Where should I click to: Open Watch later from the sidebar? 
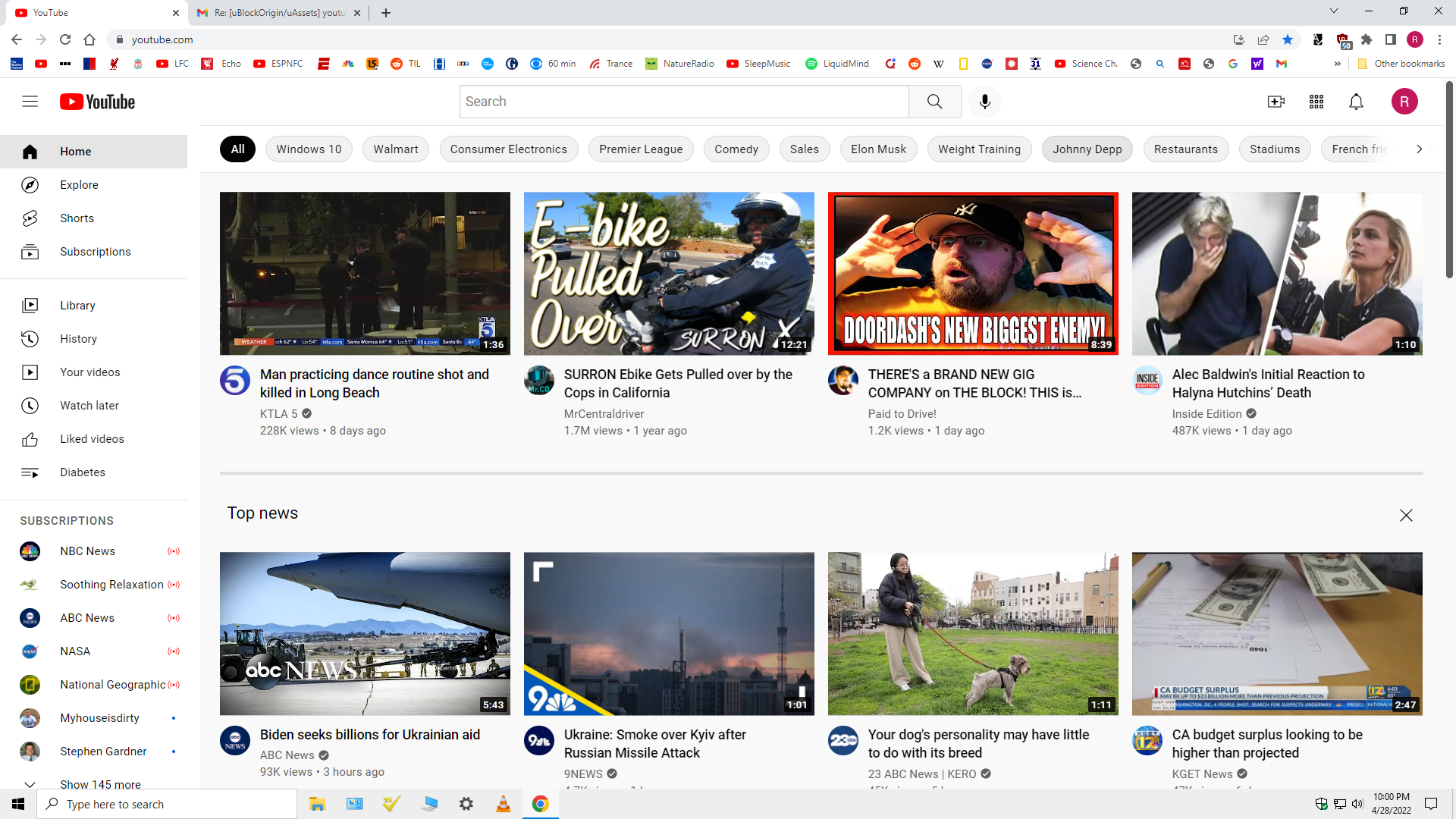point(89,406)
